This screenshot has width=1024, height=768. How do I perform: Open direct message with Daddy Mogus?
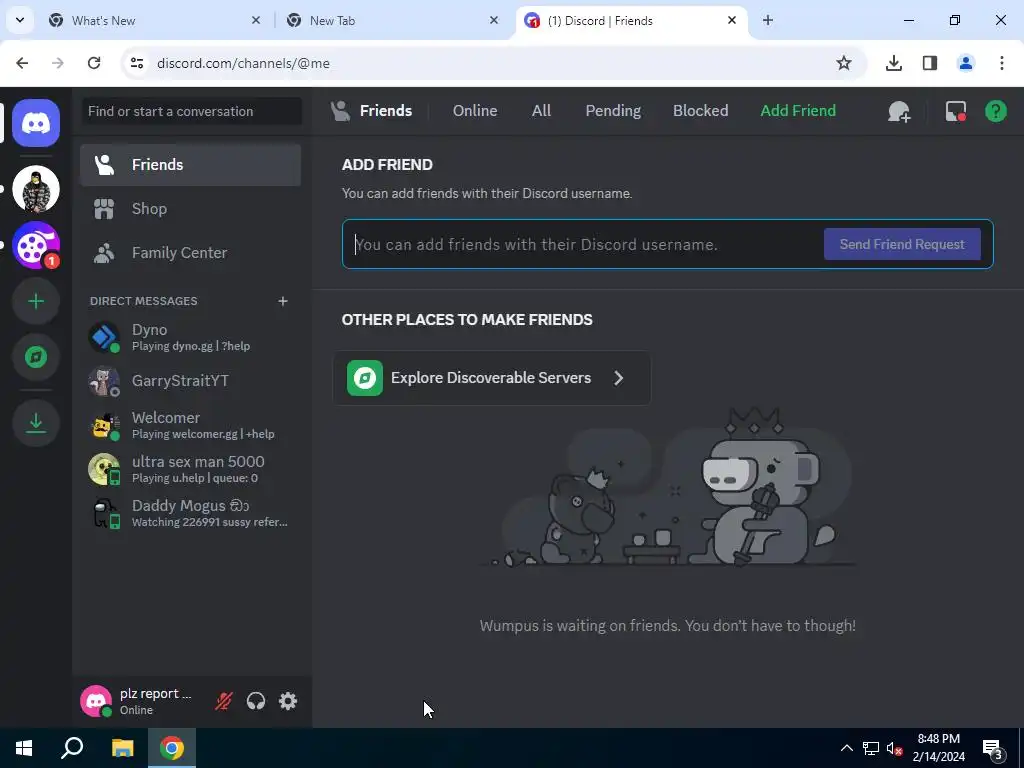pyautogui.click(x=191, y=513)
